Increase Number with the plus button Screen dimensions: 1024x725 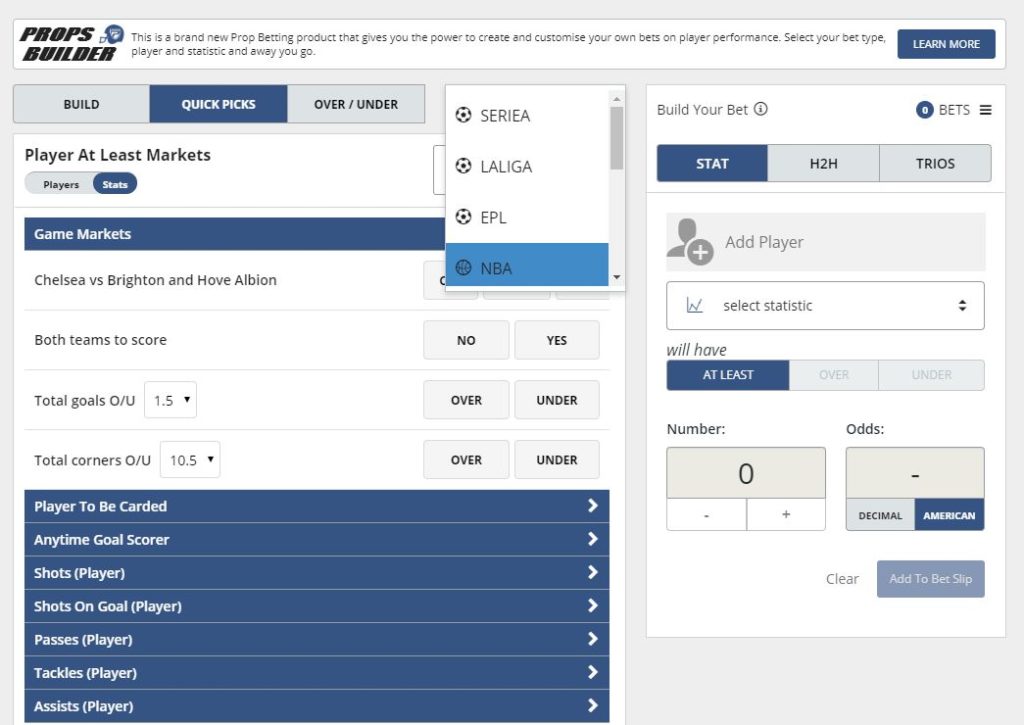pyautogui.click(x=786, y=515)
